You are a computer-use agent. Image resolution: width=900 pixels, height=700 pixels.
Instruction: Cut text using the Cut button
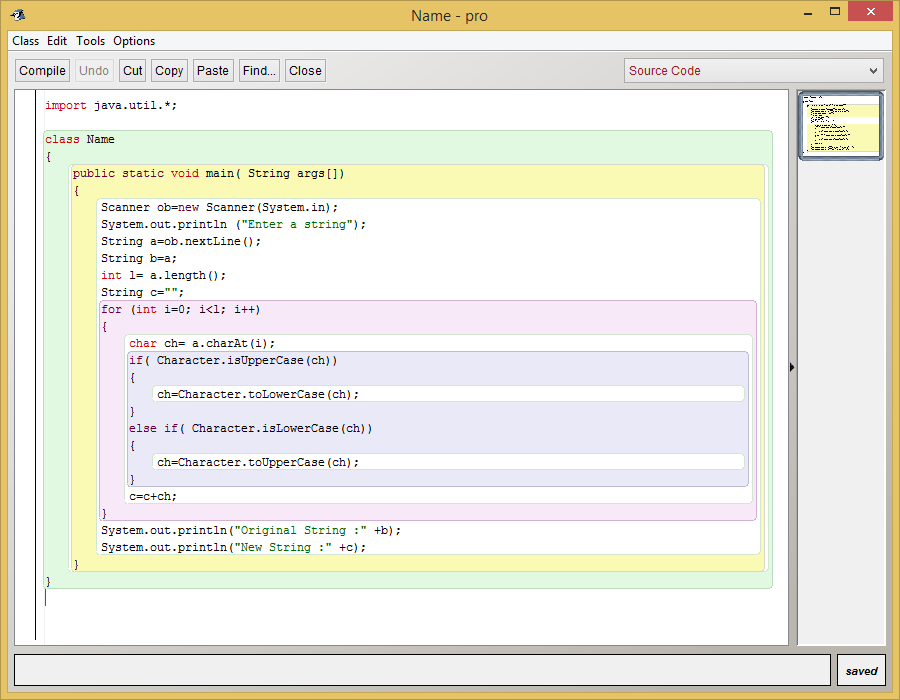(x=132, y=70)
